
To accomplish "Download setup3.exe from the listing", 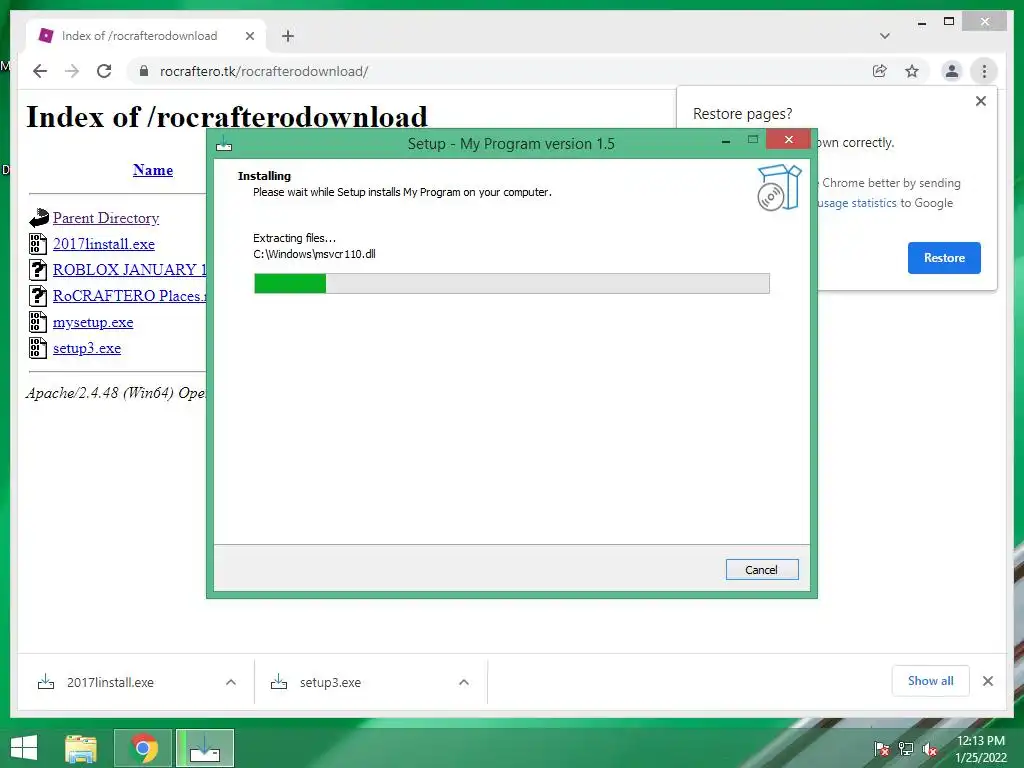I will pos(87,348).
